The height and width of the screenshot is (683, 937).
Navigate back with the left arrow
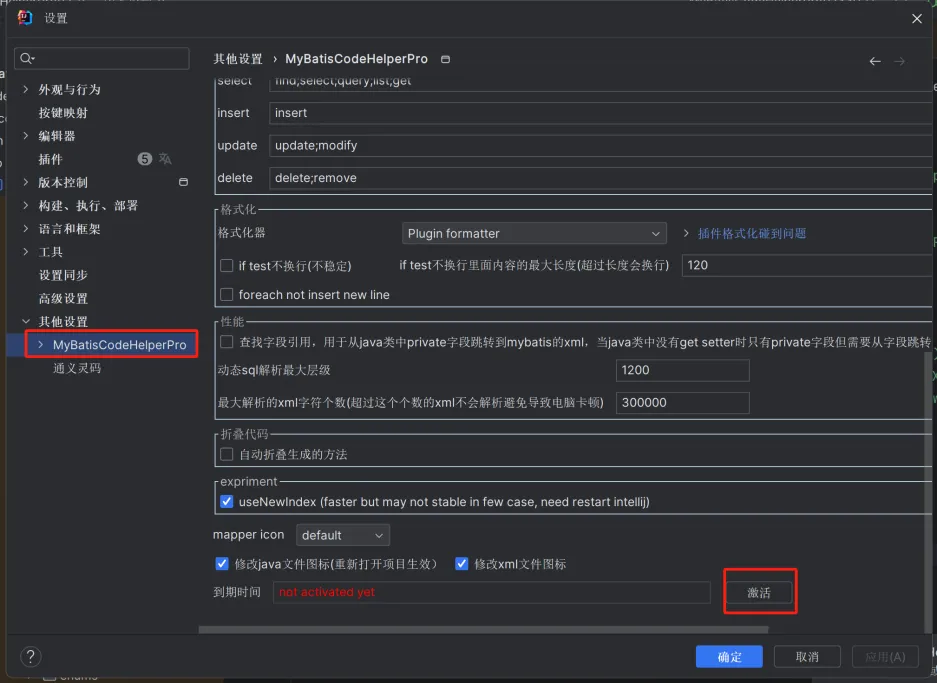[875, 61]
